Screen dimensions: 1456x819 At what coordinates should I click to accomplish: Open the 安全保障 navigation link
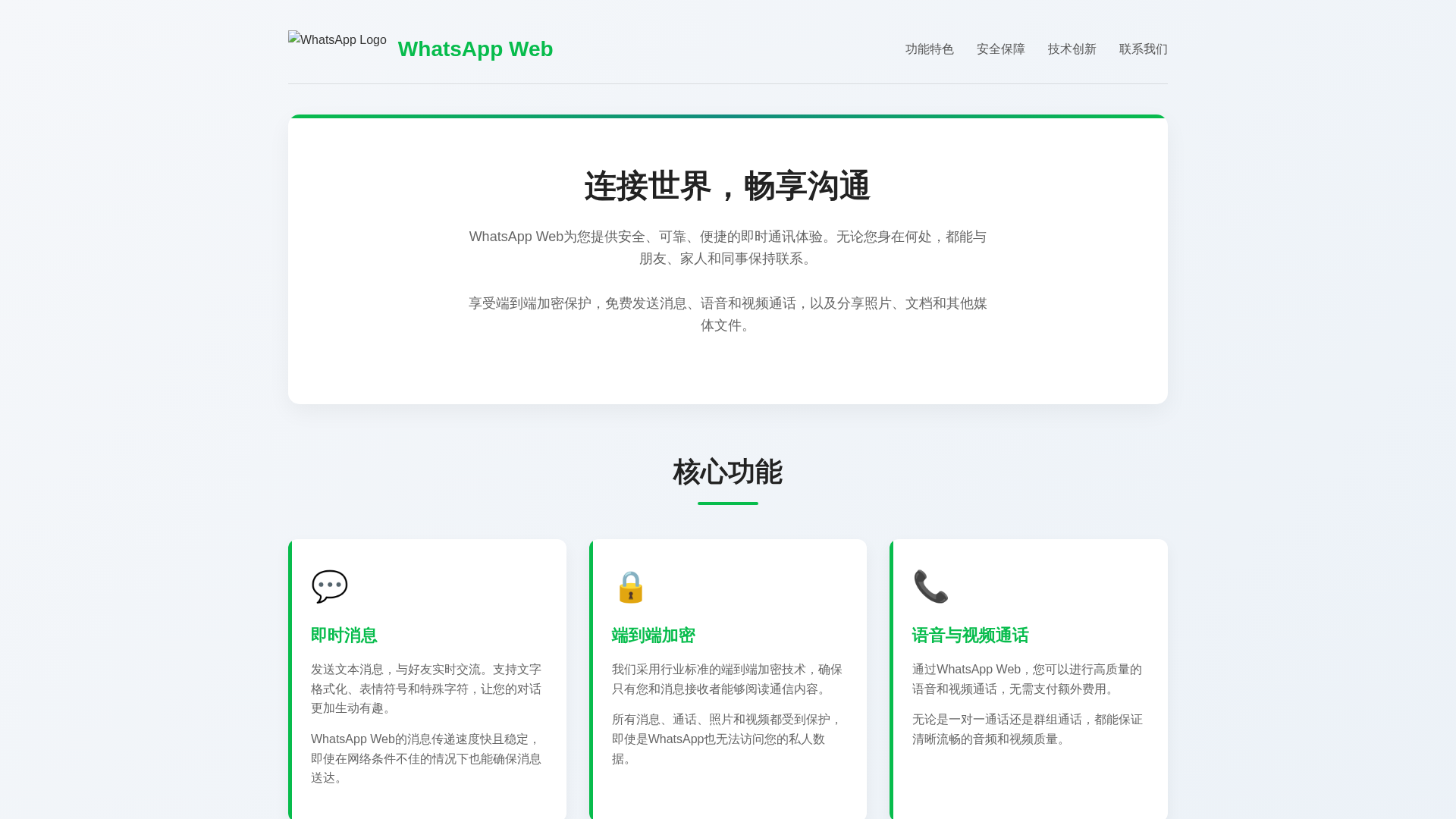pyautogui.click(x=1001, y=49)
